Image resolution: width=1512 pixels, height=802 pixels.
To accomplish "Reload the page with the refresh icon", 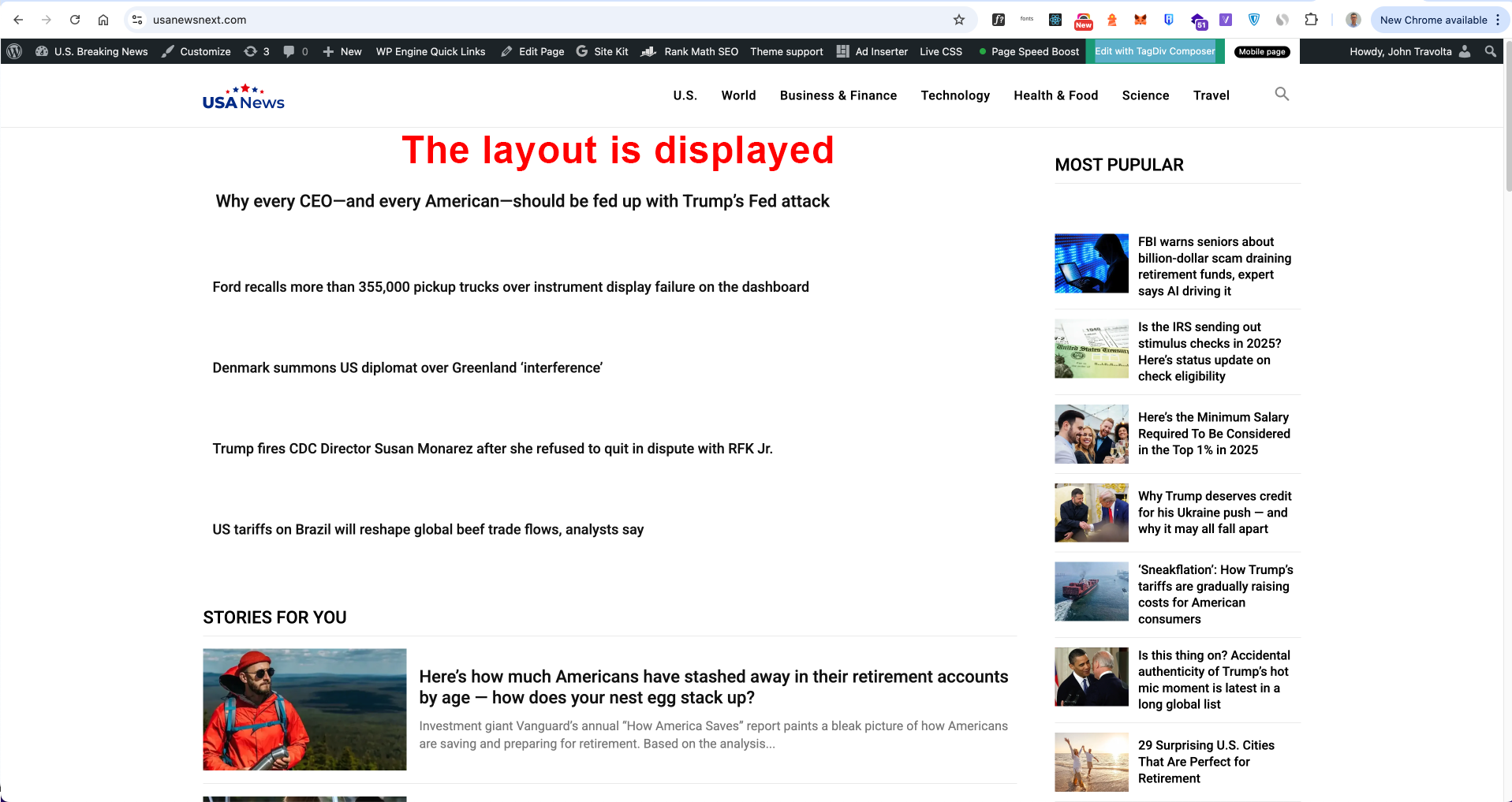I will [75, 20].
